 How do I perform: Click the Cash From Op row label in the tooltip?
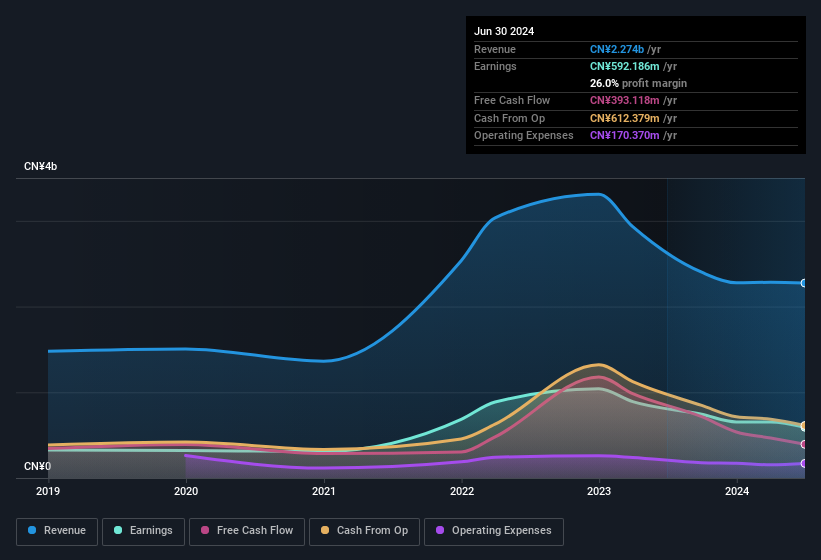tap(509, 118)
